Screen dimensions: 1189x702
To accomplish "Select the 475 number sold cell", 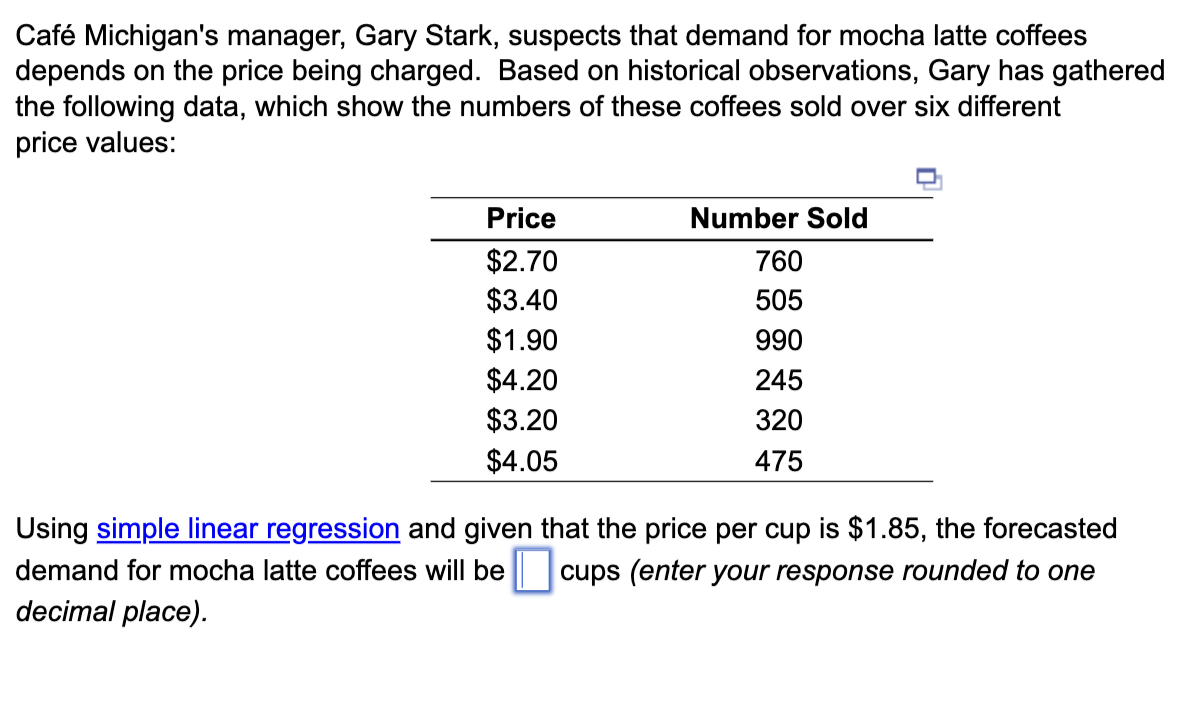I will (x=778, y=460).
